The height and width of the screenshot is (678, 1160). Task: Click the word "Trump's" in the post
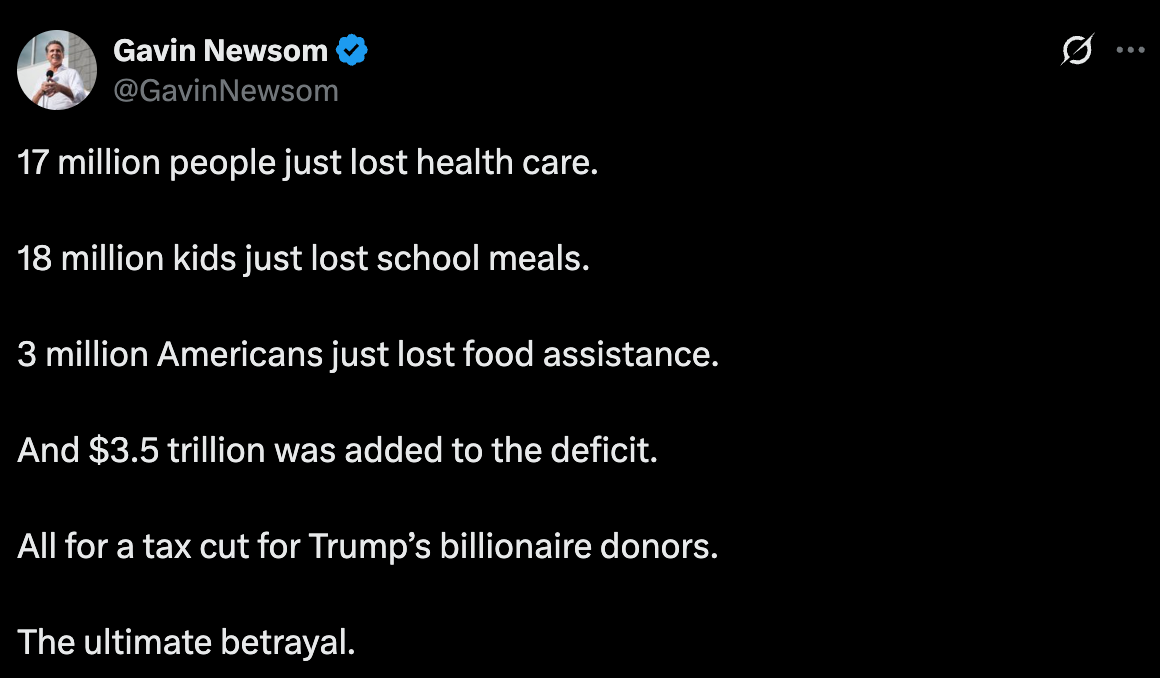point(370,546)
